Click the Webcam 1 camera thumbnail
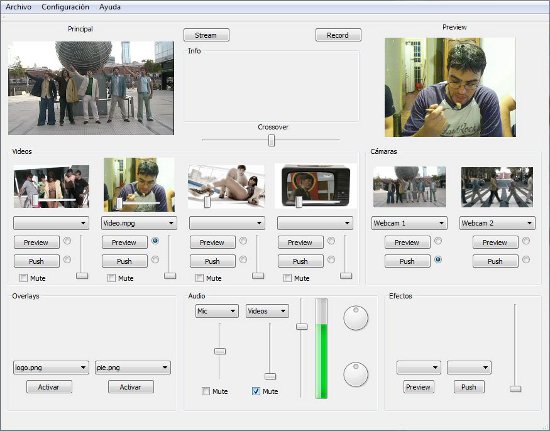 click(409, 187)
